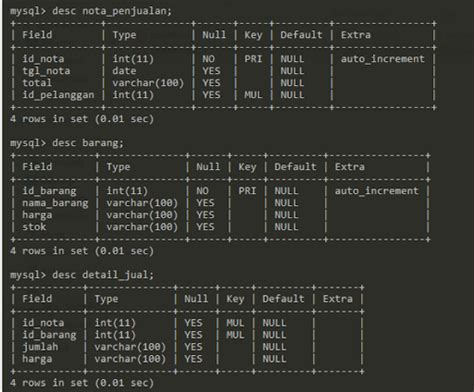Click the harga field in detail_jual table
This screenshot has width=474, height=392.
tap(37, 359)
